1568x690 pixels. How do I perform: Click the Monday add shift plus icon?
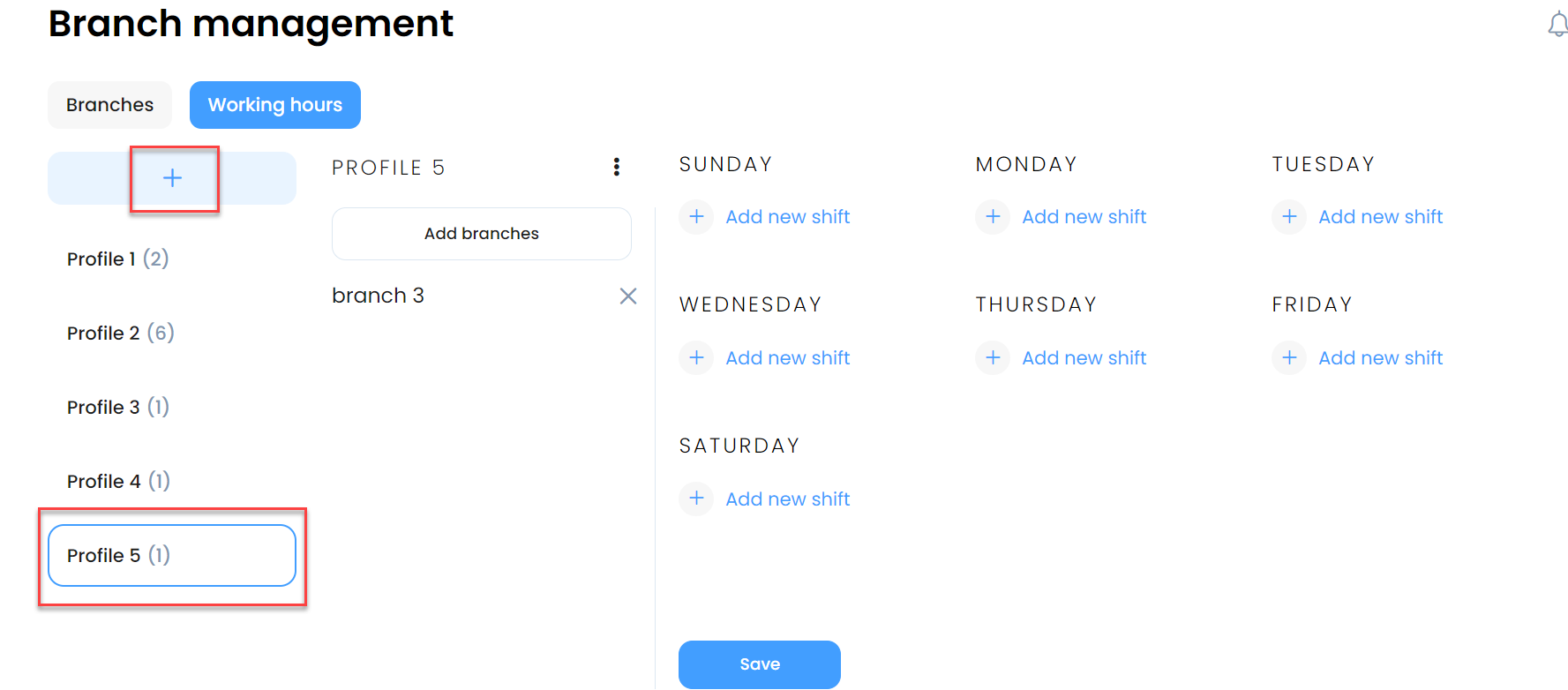click(993, 216)
